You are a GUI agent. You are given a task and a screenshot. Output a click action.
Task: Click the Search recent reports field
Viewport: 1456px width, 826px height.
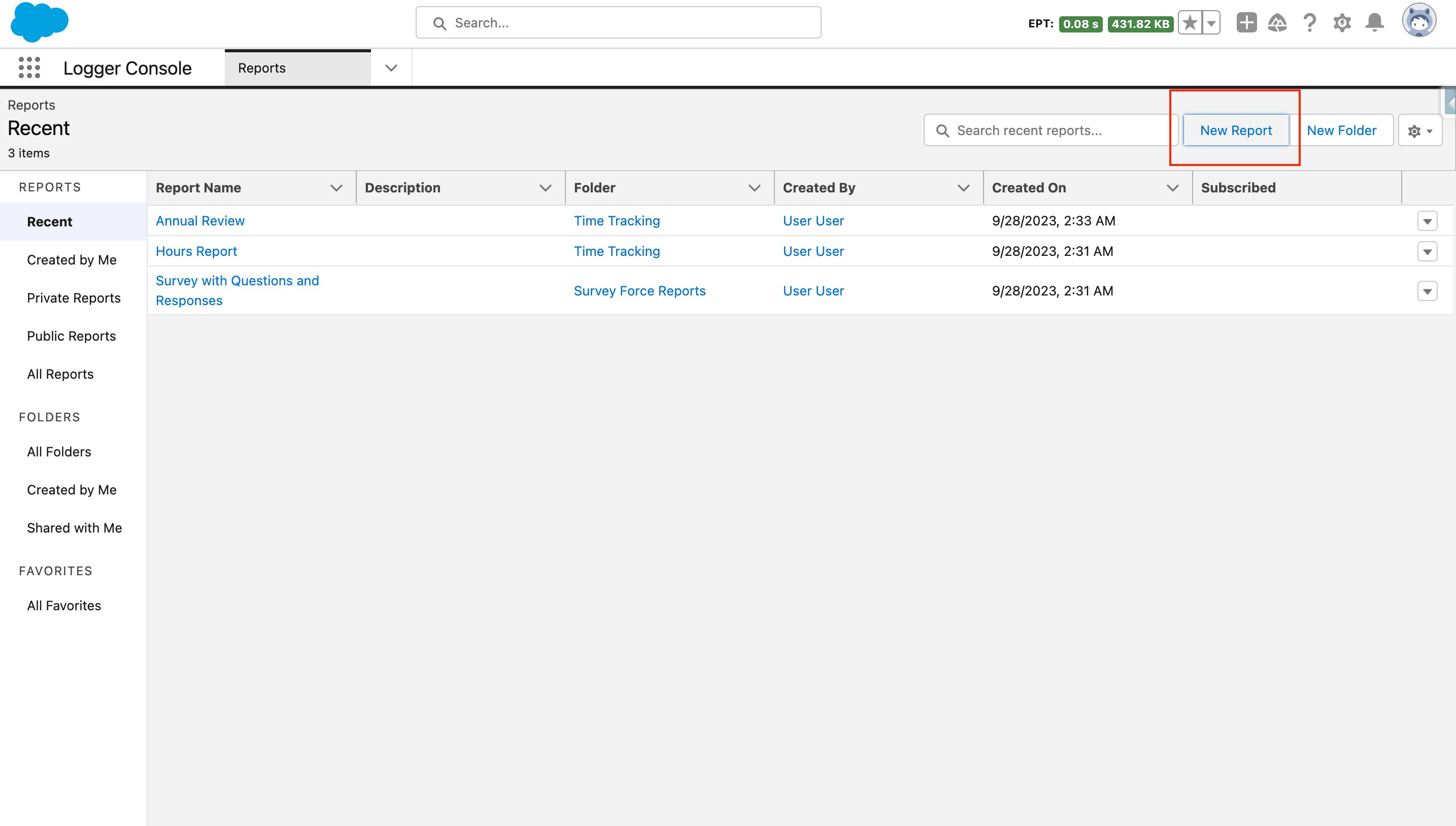coord(1051,130)
